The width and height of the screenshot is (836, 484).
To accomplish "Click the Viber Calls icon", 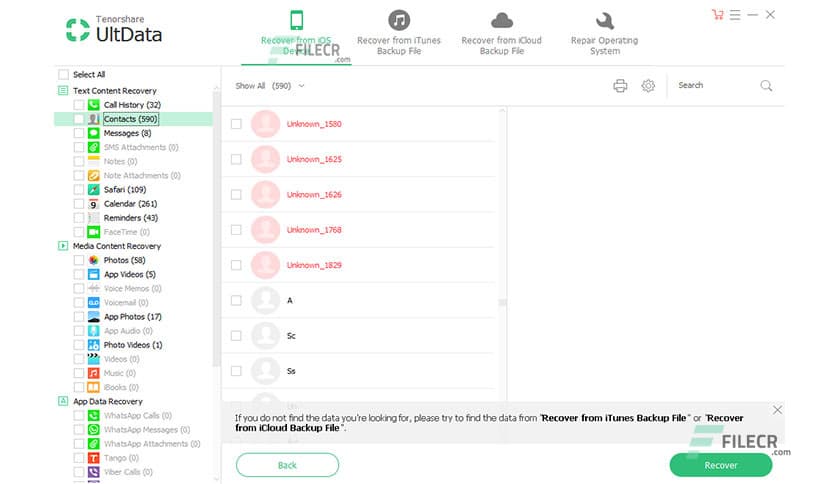I will tap(93, 472).
